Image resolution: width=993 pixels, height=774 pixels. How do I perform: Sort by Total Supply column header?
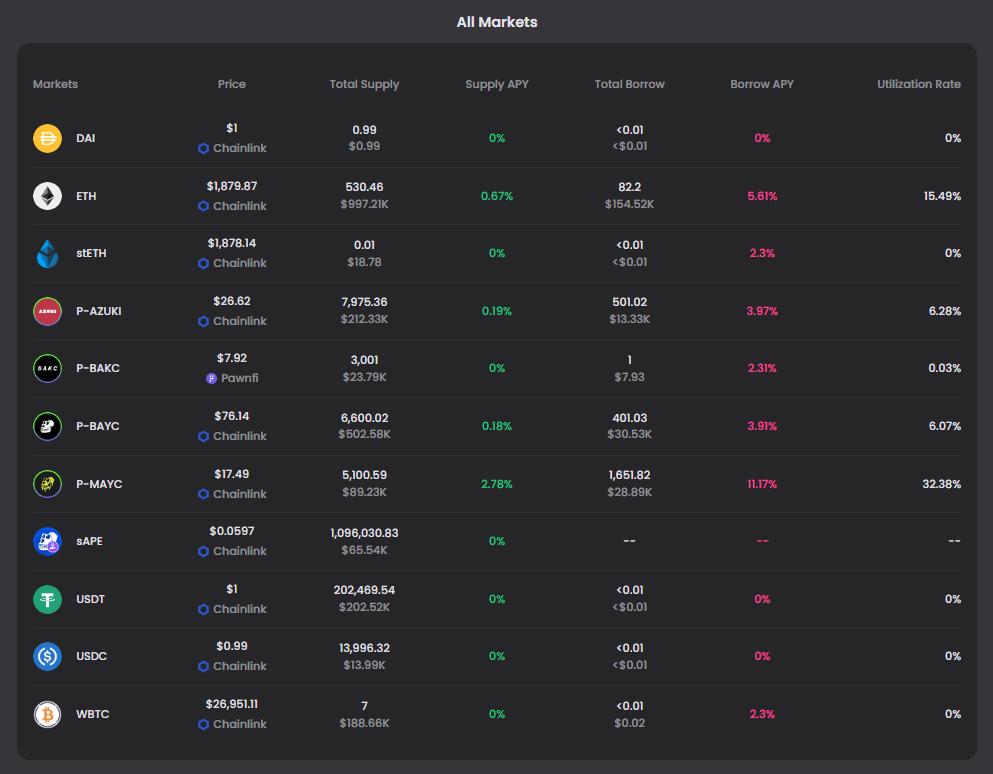pyautogui.click(x=364, y=84)
